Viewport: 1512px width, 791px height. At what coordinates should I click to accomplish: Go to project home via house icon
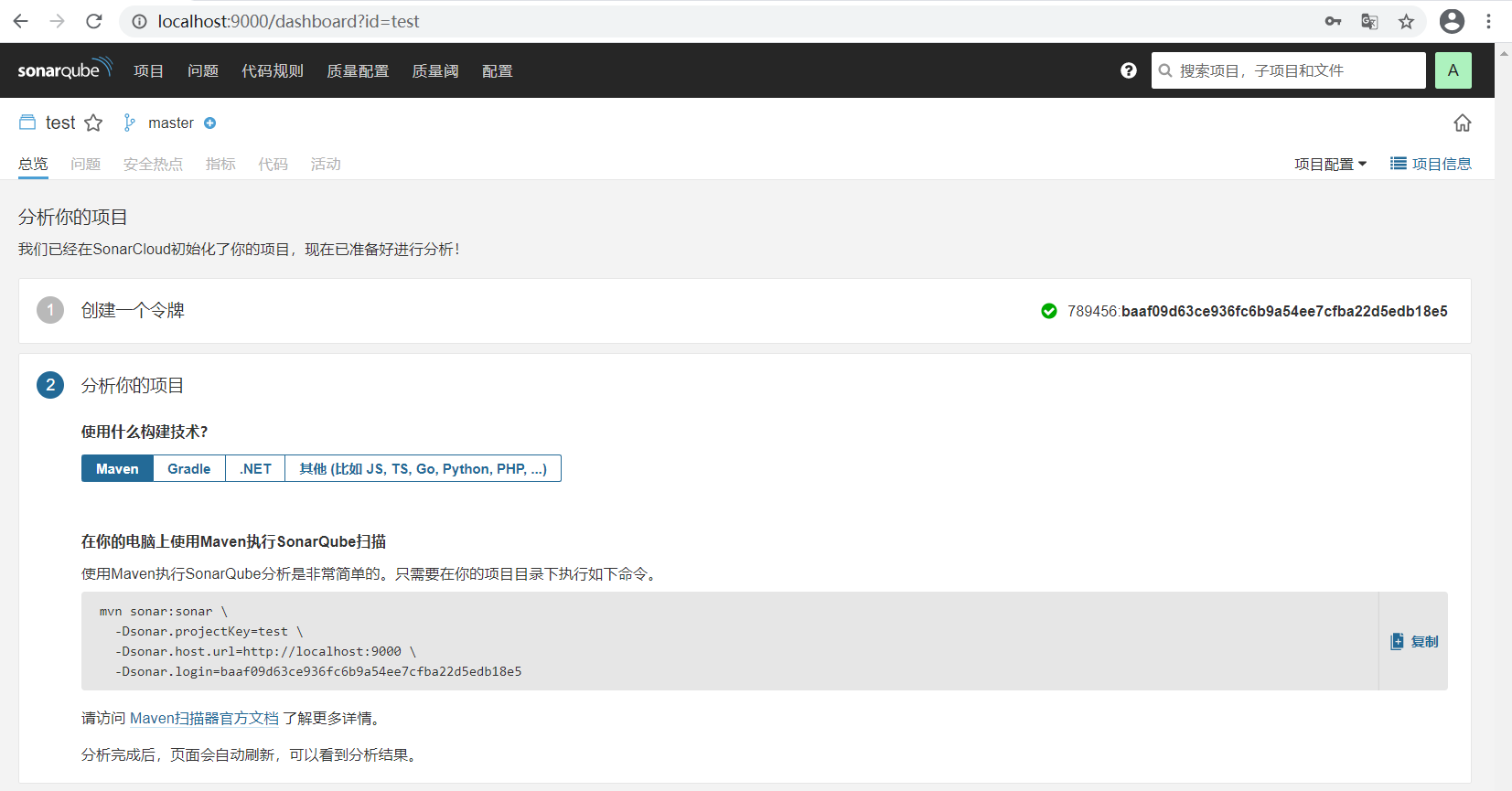coord(1463,123)
